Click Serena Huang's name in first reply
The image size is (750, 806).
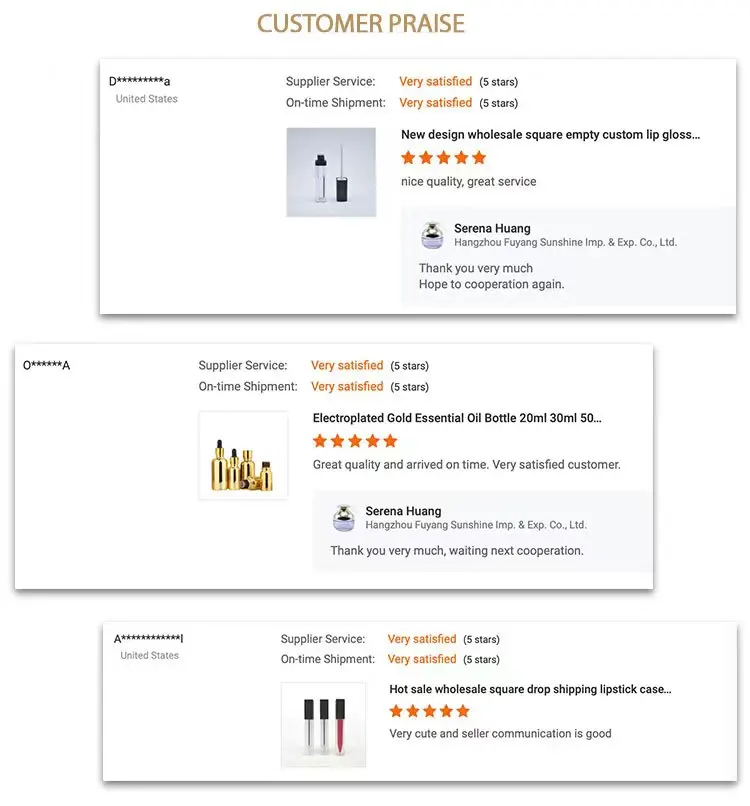(x=492, y=228)
